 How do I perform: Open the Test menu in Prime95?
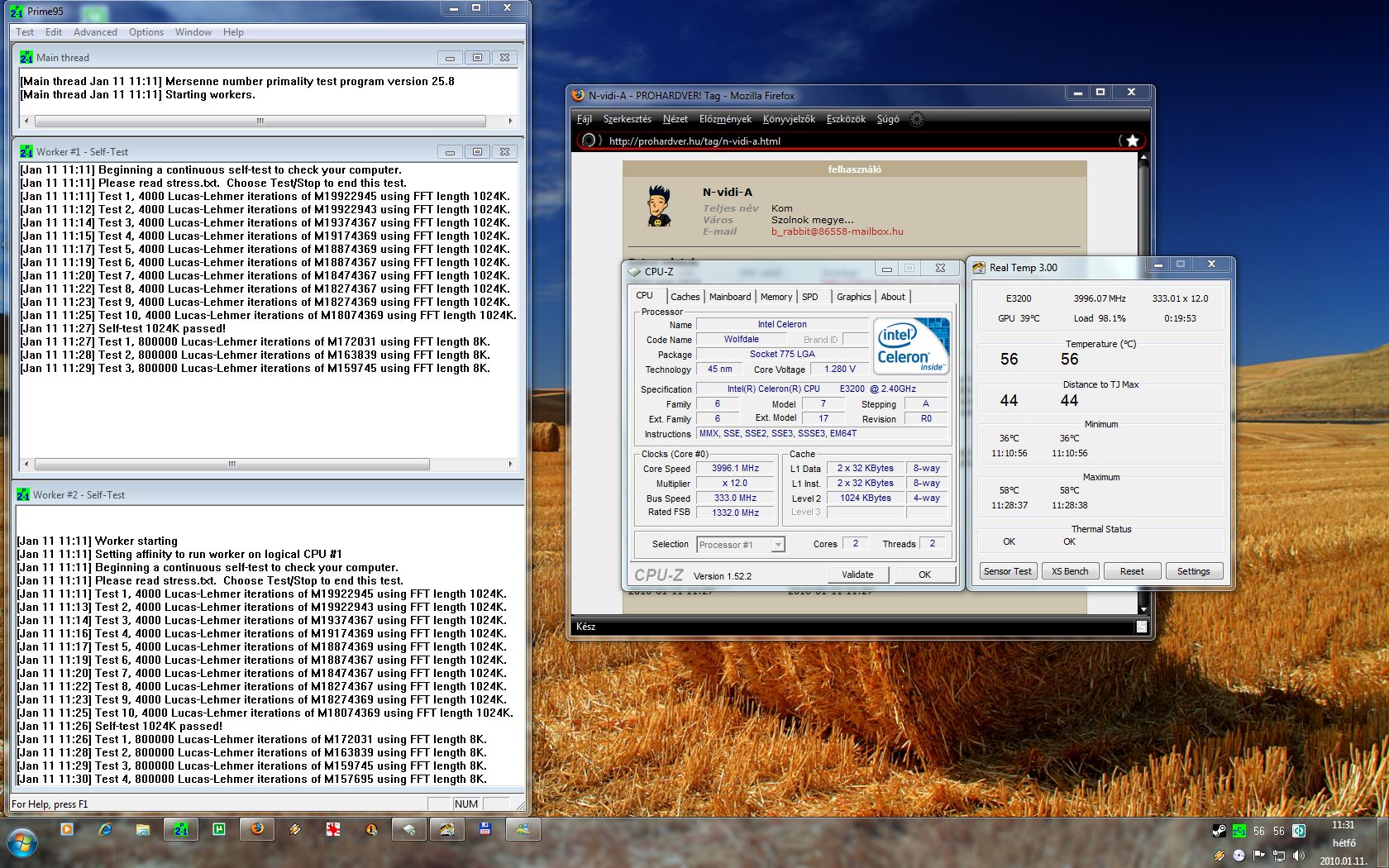click(25, 32)
